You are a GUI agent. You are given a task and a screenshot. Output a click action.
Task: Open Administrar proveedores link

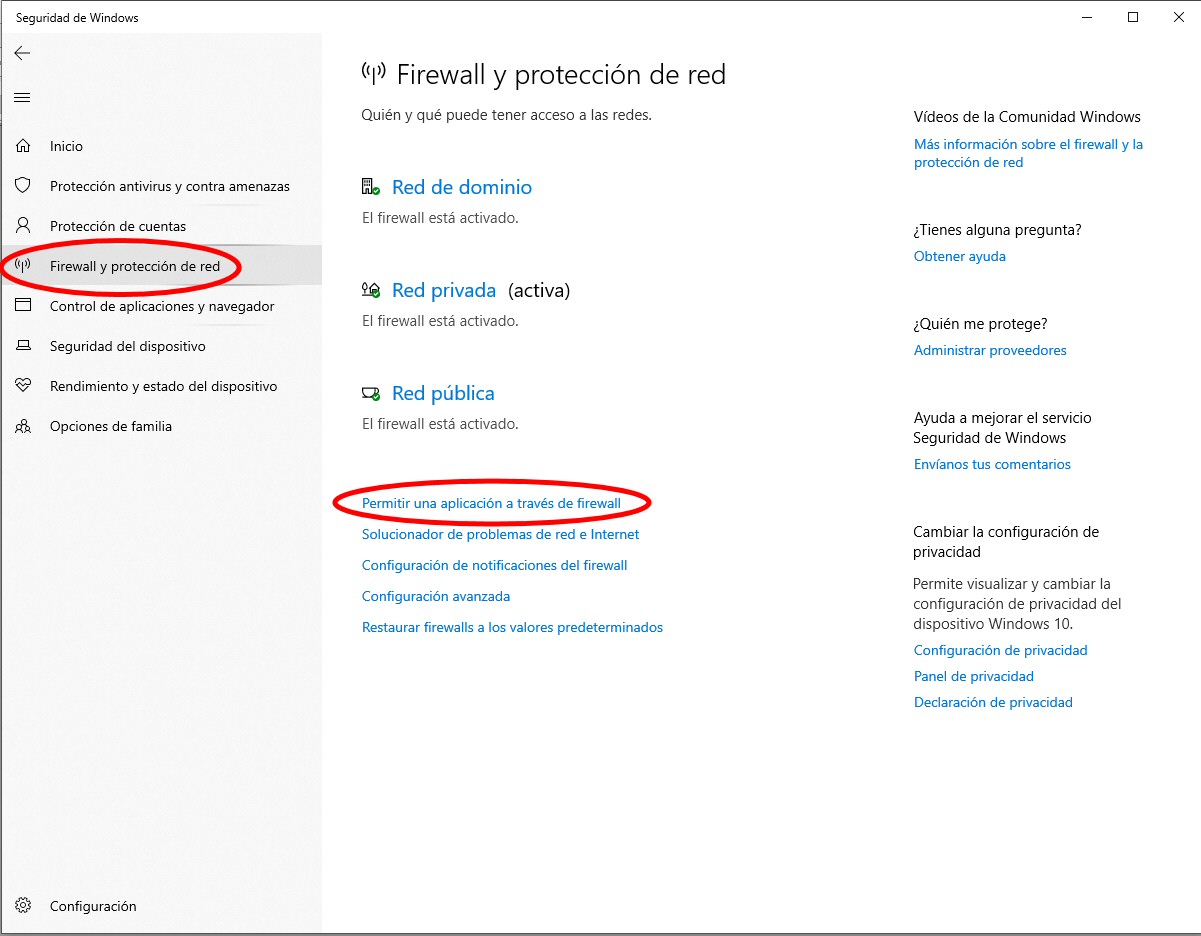990,350
